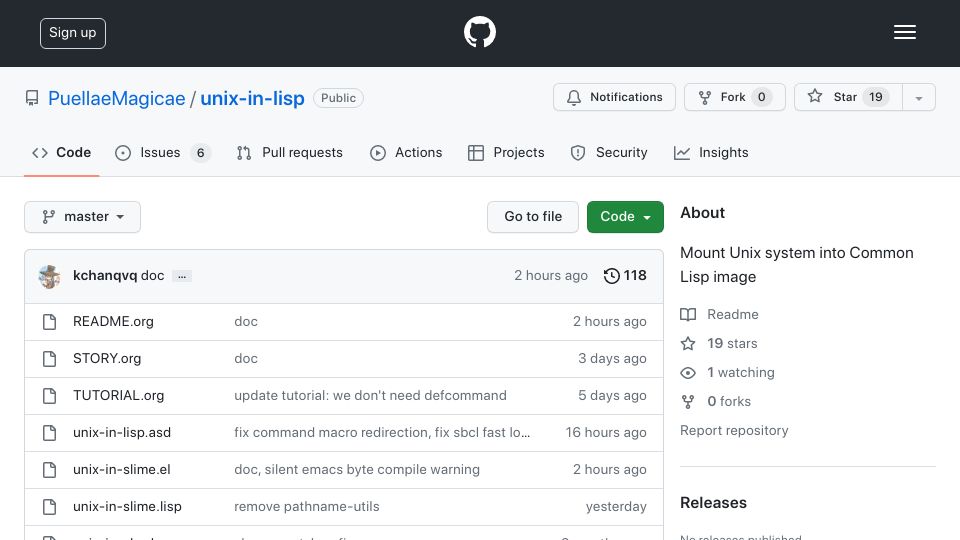Switch to the Issues tab

pos(163,152)
